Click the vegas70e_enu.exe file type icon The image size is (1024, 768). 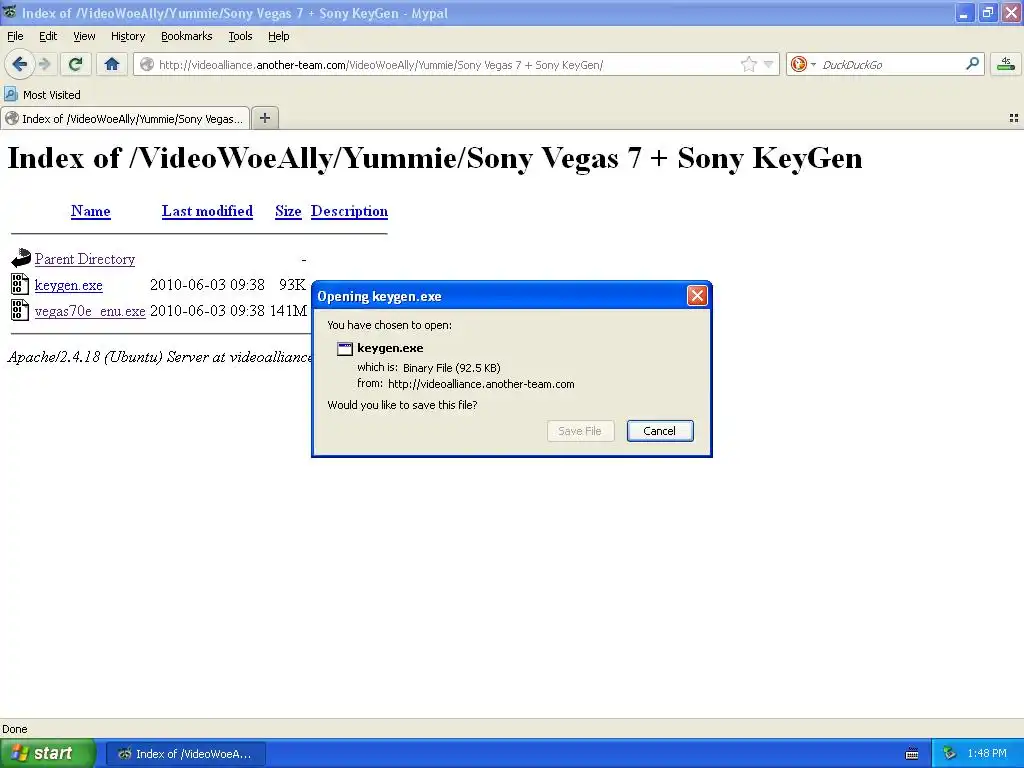(x=20, y=310)
